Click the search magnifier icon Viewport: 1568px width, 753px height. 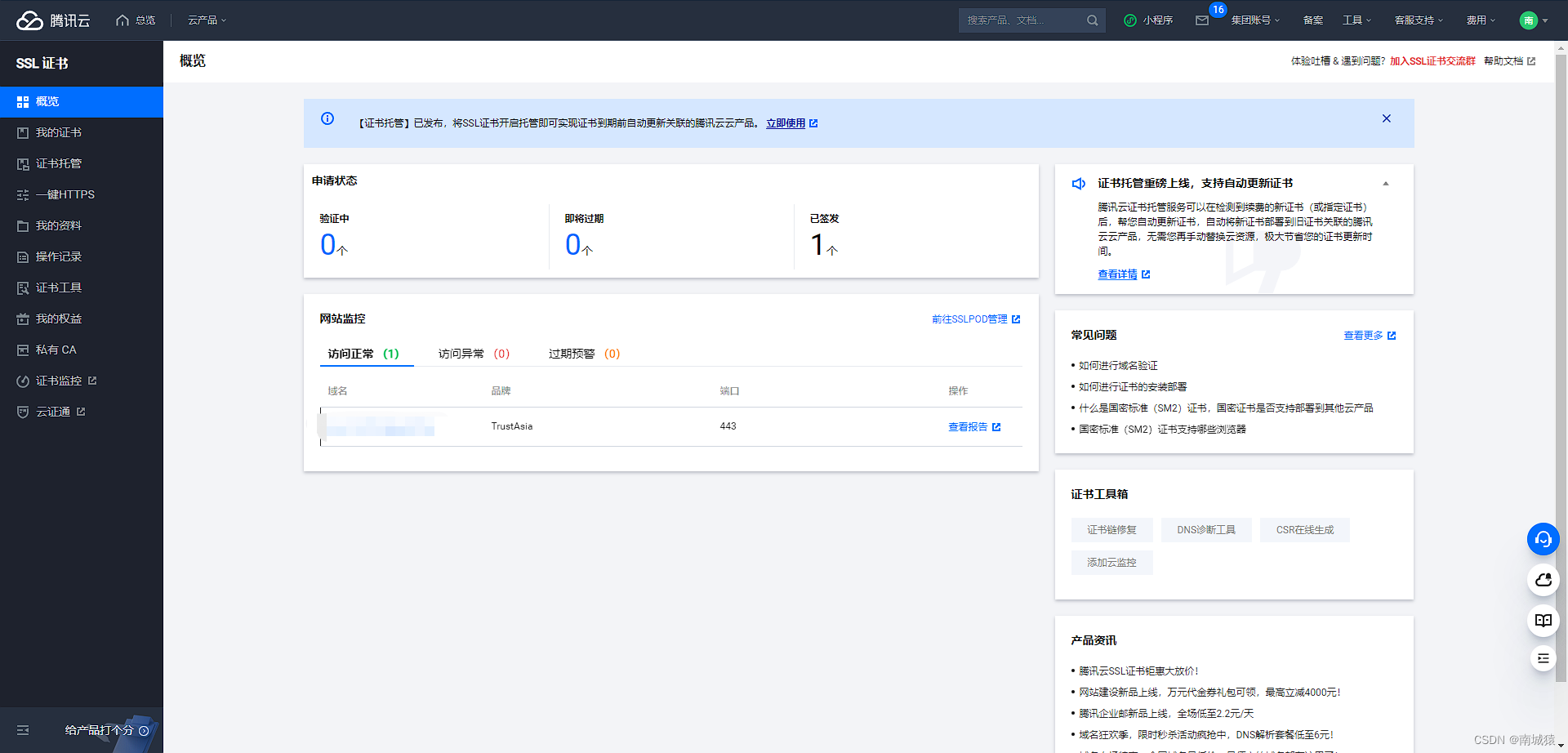(1092, 20)
